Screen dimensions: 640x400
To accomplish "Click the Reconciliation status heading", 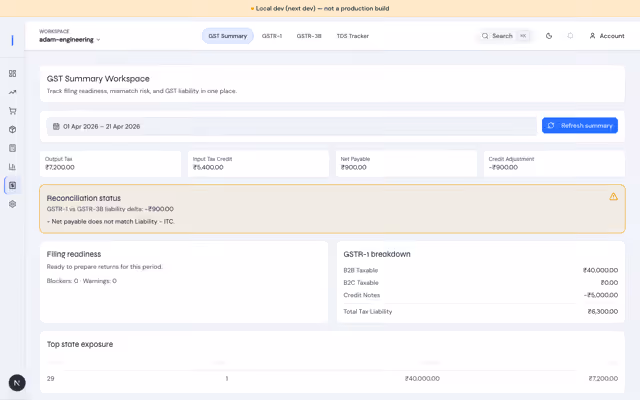I will pos(84,198).
